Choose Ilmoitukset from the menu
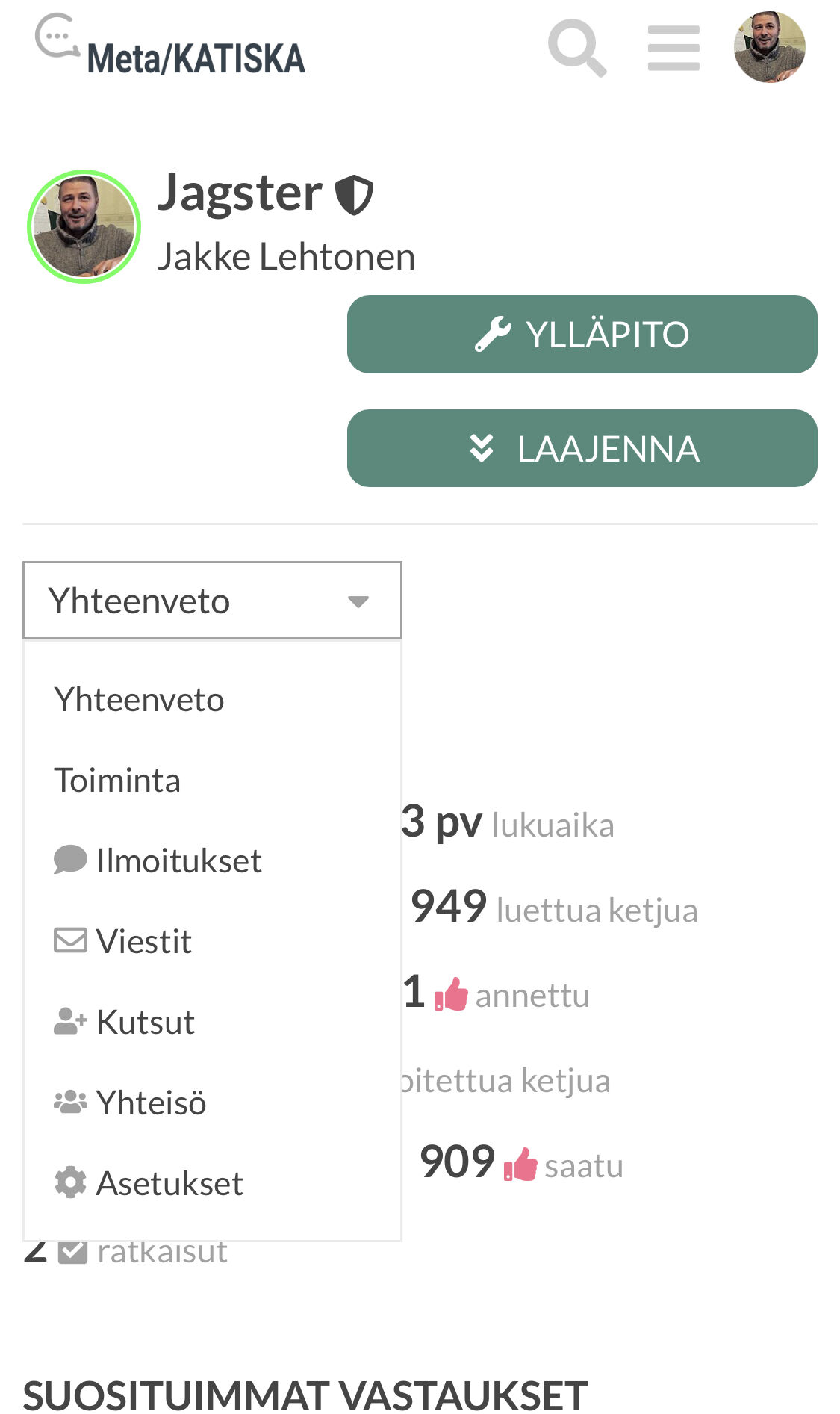Screen dimensions: 840x1414 tap(179, 861)
